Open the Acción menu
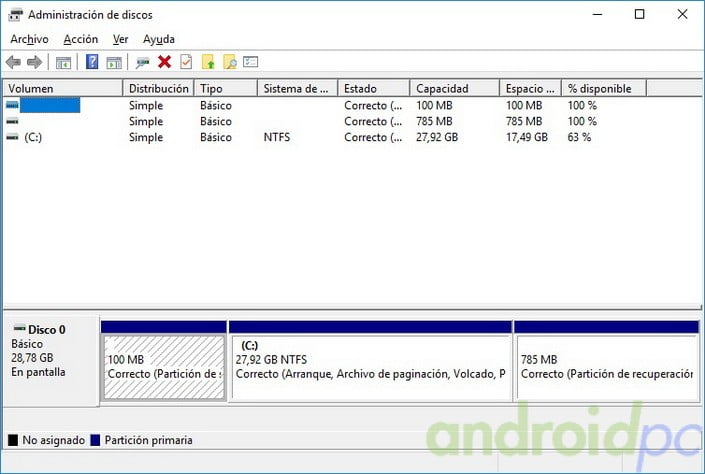The image size is (705, 474). (80, 39)
